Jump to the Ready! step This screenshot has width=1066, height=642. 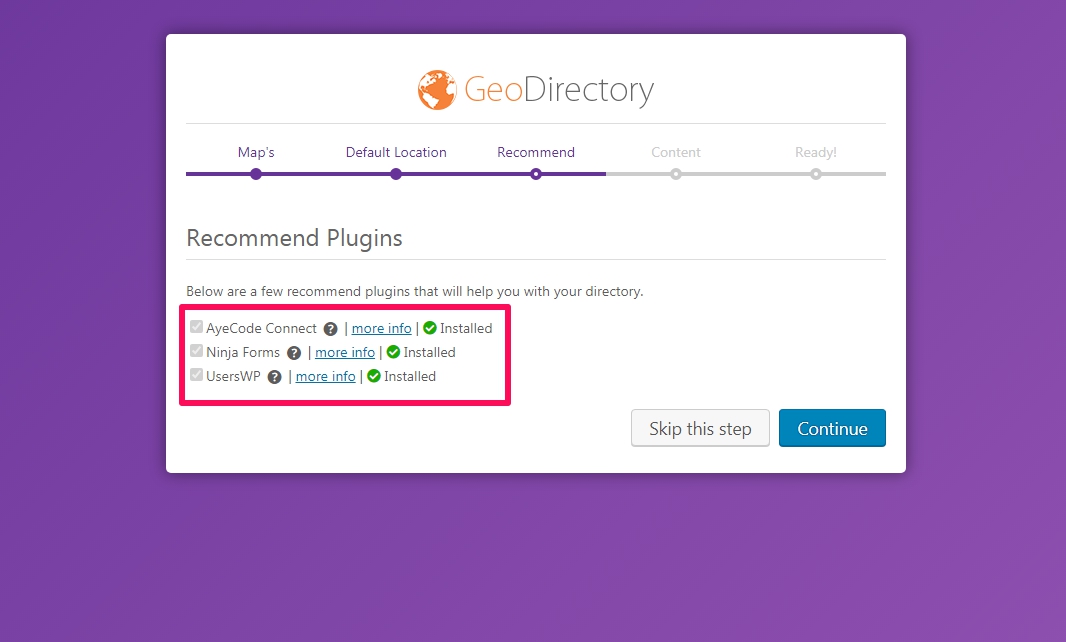[x=816, y=152]
